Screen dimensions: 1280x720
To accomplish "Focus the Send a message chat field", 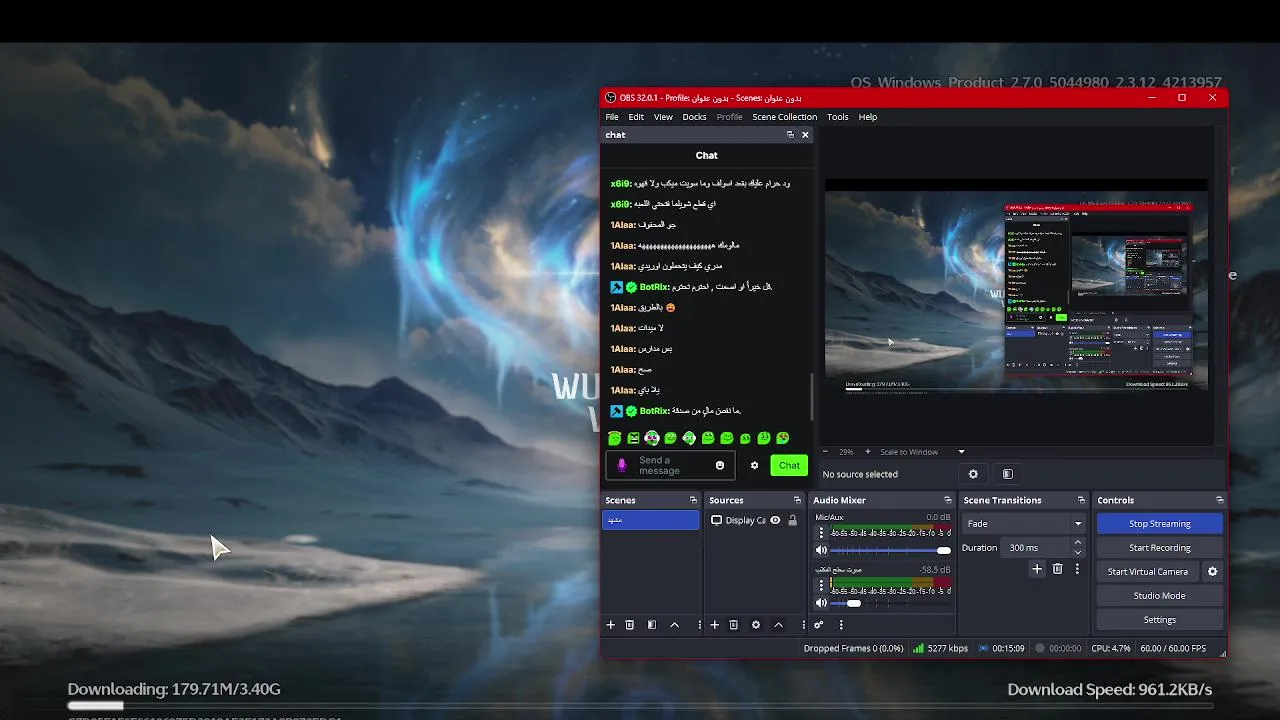I will tap(668, 465).
